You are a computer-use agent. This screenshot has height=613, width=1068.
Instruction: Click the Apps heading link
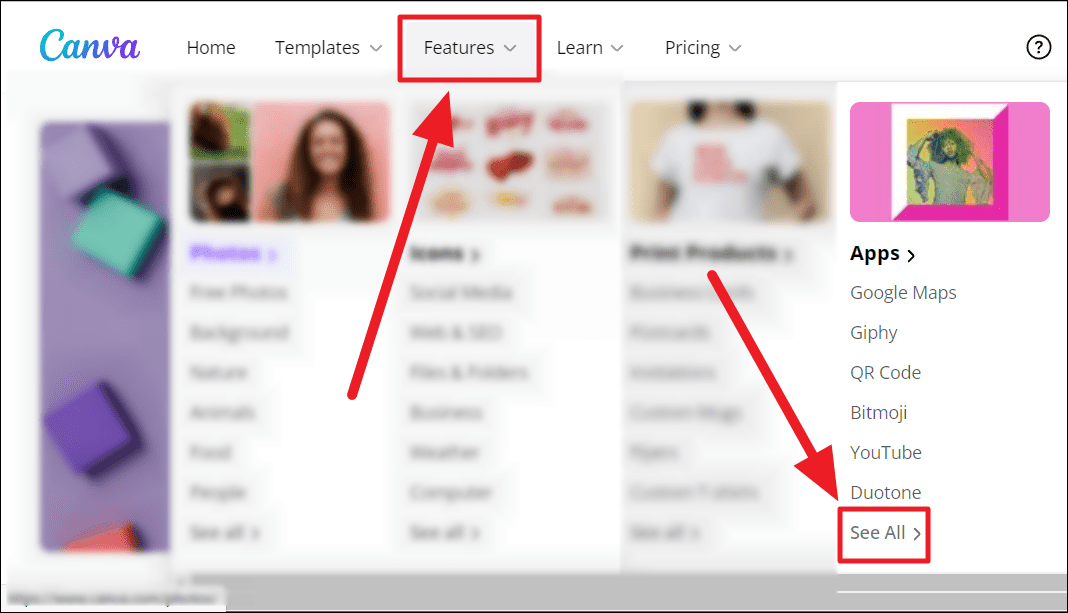pos(882,253)
